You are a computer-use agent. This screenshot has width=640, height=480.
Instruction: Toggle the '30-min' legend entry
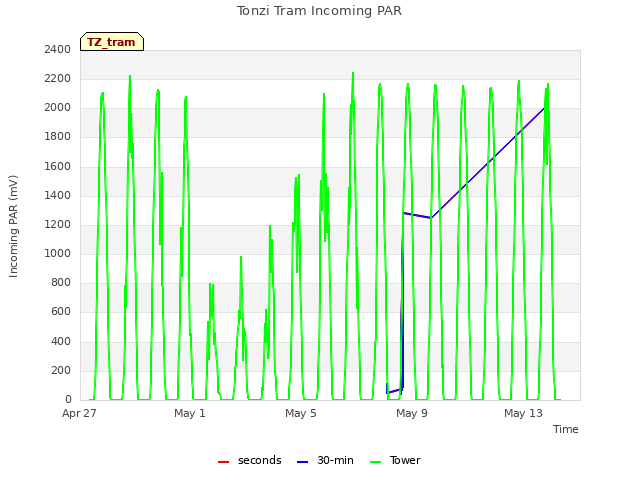(325, 460)
